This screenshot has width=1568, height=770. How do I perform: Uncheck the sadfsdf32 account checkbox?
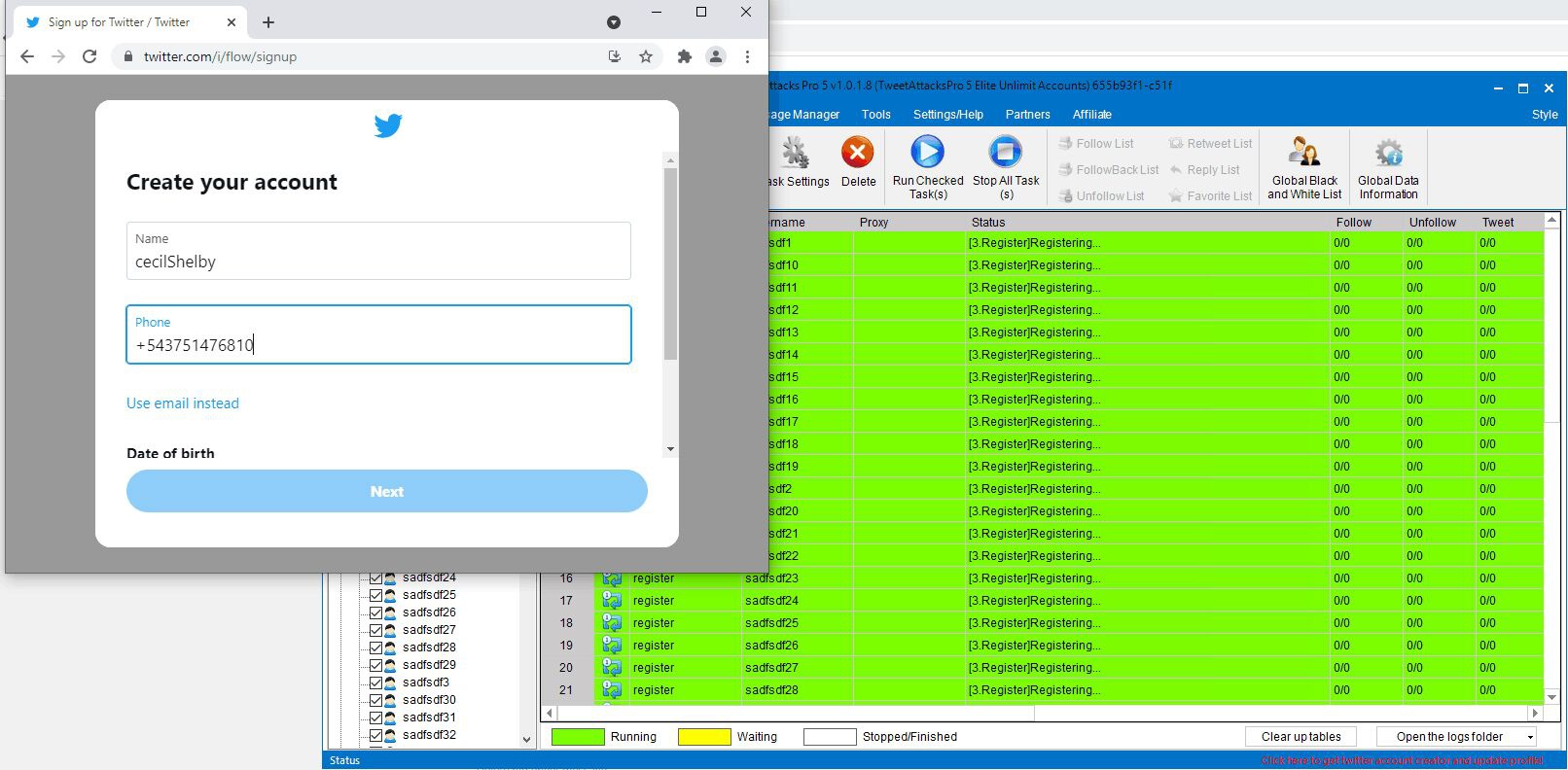coord(375,735)
